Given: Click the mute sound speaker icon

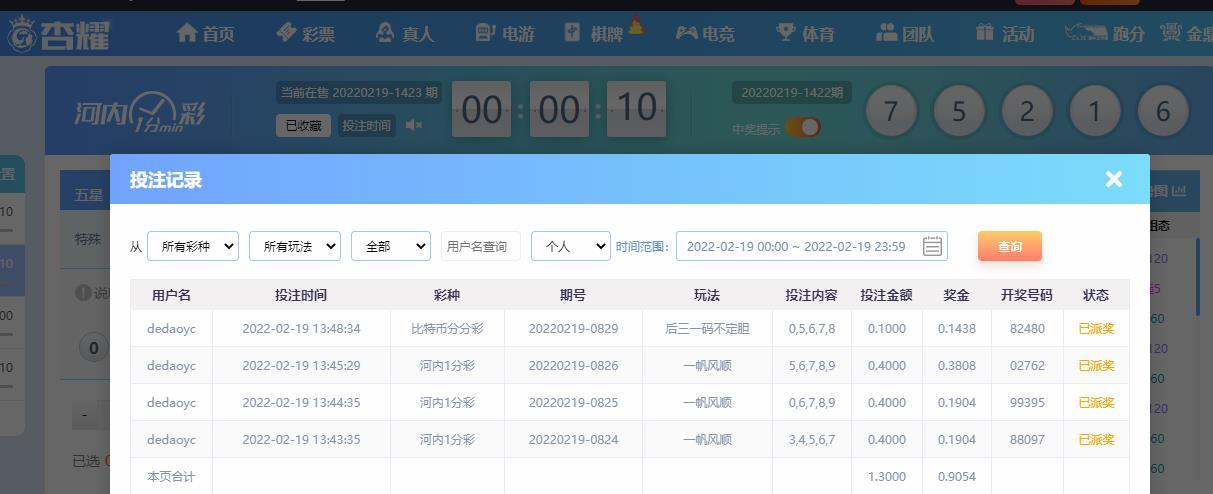Looking at the screenshot, I should 414,125.
